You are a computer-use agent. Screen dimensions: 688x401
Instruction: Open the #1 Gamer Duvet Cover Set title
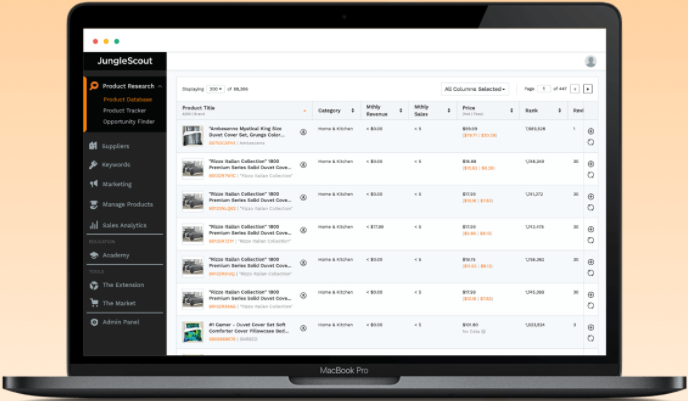[x=249, y=328]
